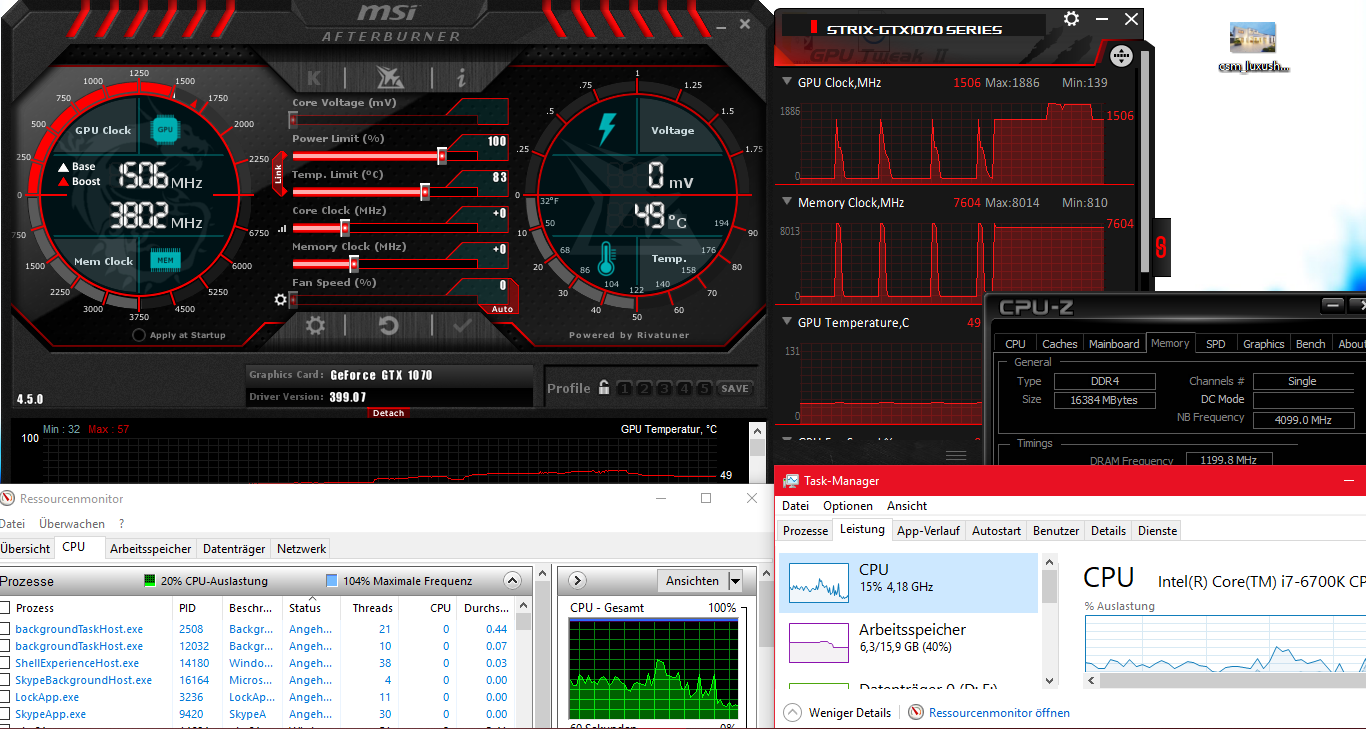Select the Arbeitsspeicher item in the Leistung list
The width and height of the screenshot is (1366, 729).
click(909, 641)
